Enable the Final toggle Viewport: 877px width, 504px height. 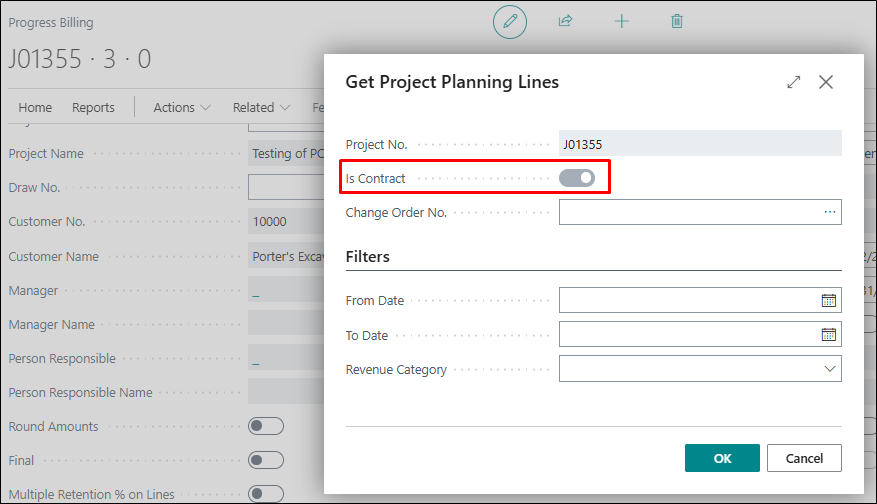[266, 460]
